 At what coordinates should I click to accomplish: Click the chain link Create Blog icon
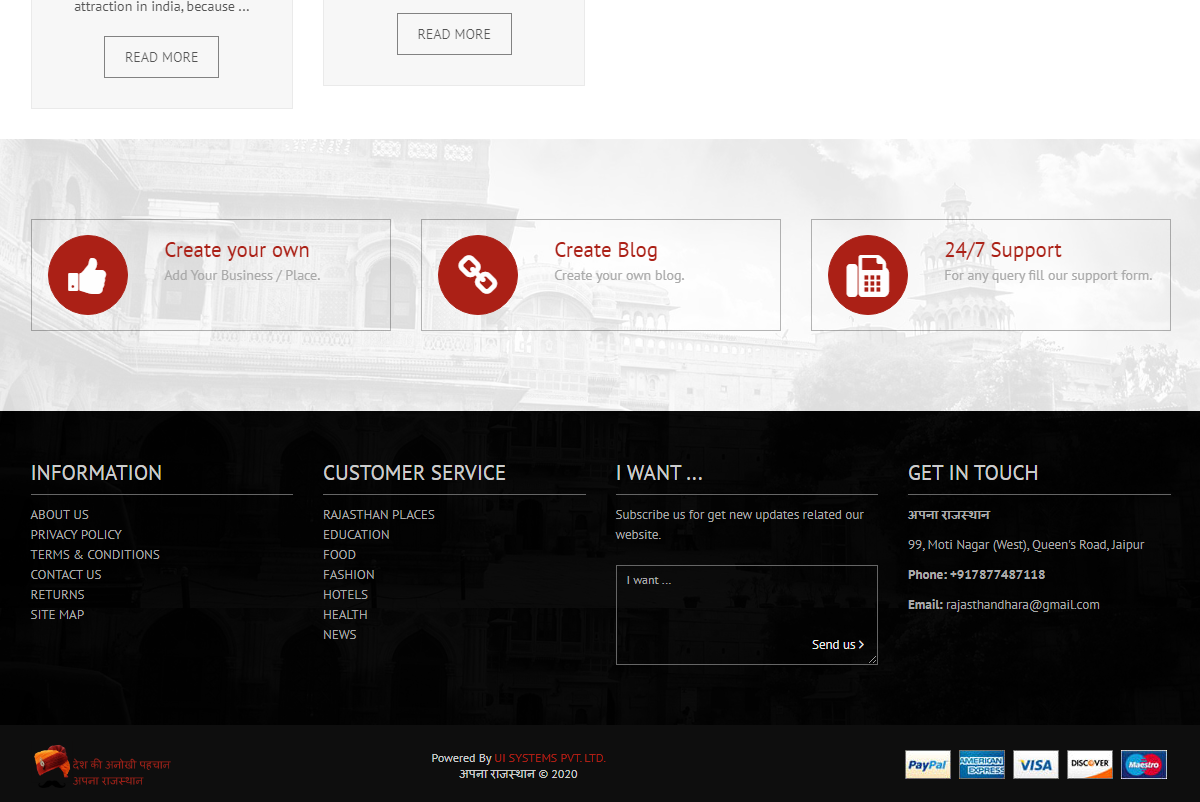click(478, 275)
